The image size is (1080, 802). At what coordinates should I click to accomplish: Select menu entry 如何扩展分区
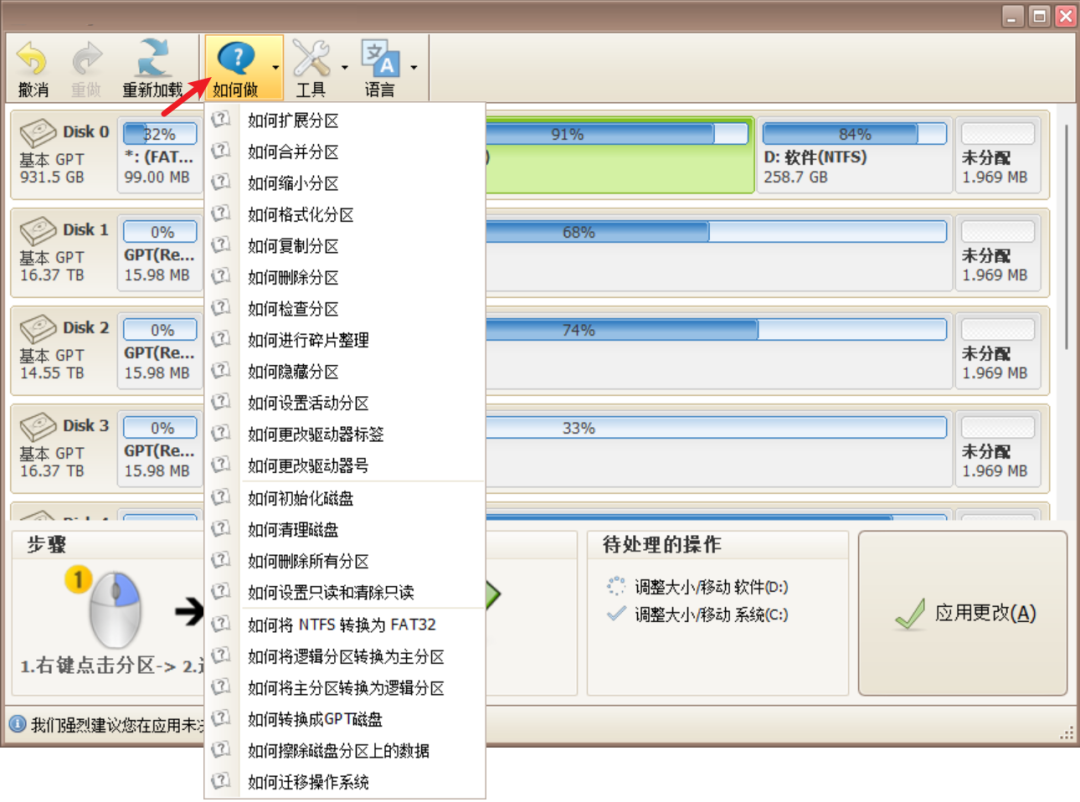point(345,121)
